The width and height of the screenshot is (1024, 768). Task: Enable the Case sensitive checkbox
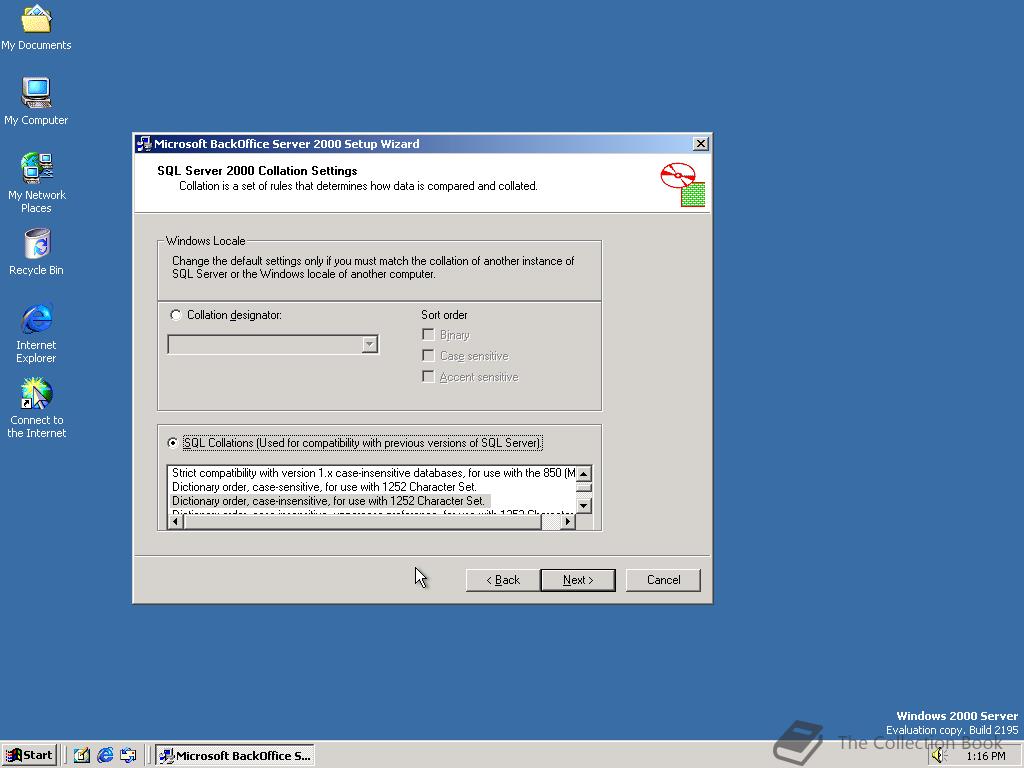428,355
